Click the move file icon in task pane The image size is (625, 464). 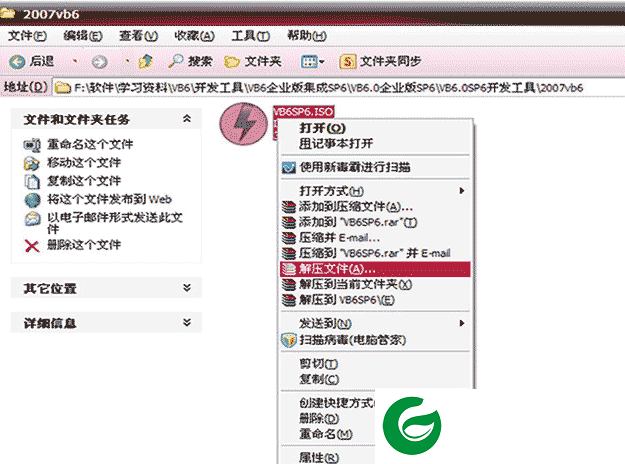click(32, 163)
